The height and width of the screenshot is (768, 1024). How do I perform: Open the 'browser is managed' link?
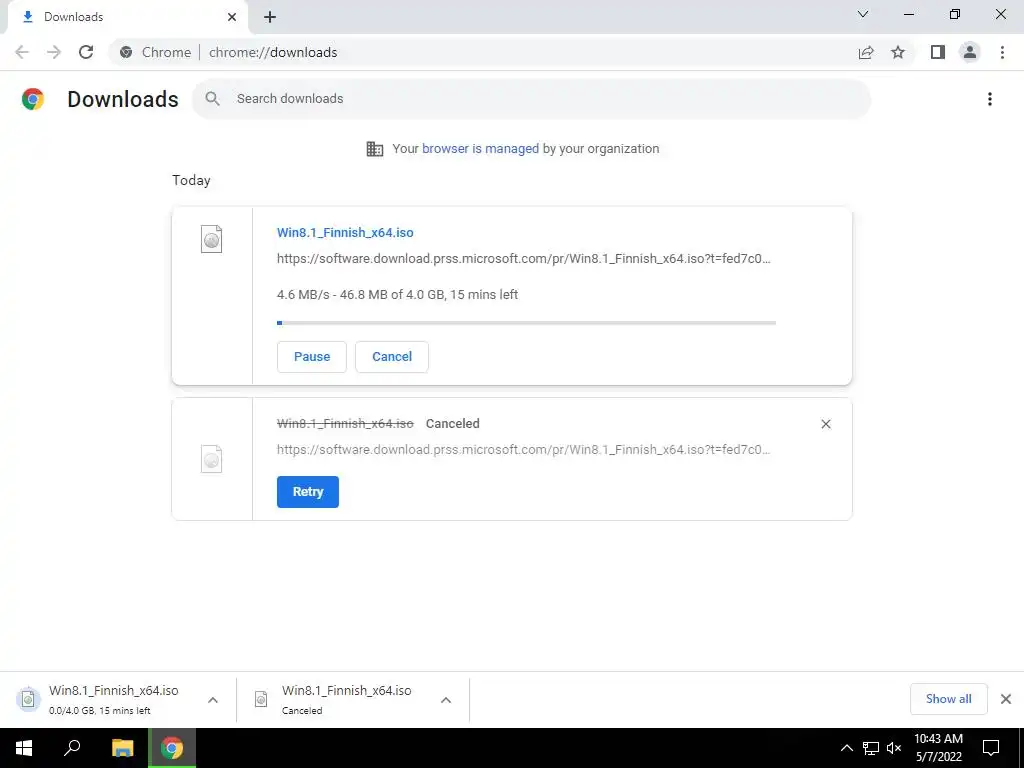click(480, 149)
